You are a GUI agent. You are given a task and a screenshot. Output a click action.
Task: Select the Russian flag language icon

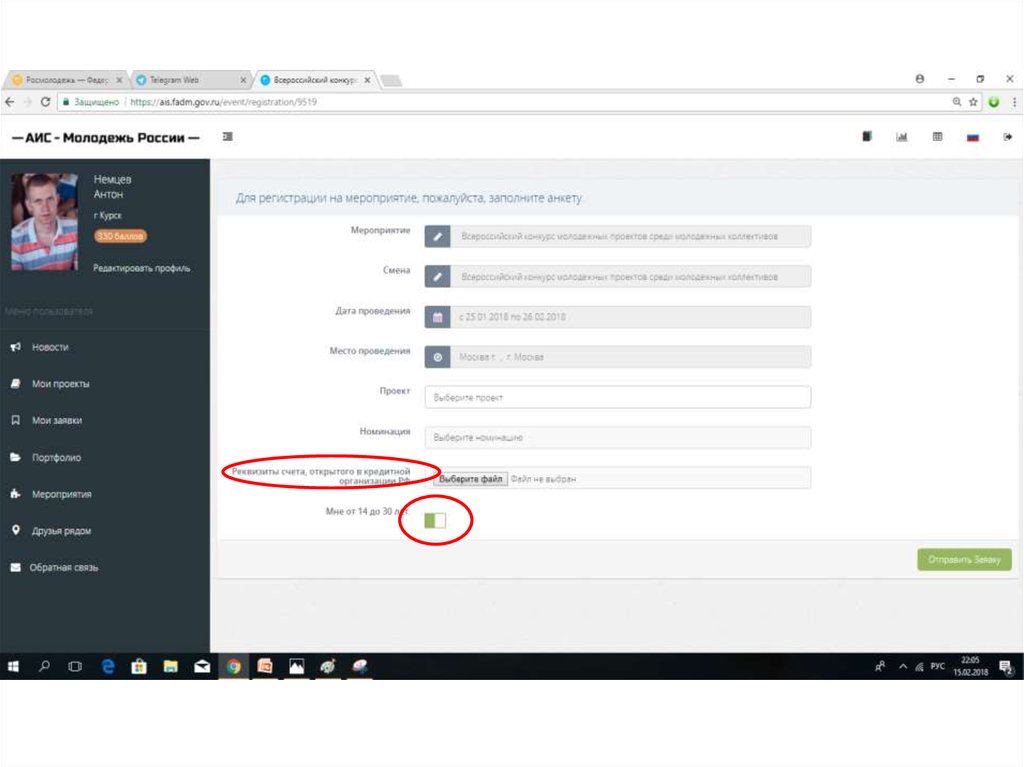[x=972, y=138]
